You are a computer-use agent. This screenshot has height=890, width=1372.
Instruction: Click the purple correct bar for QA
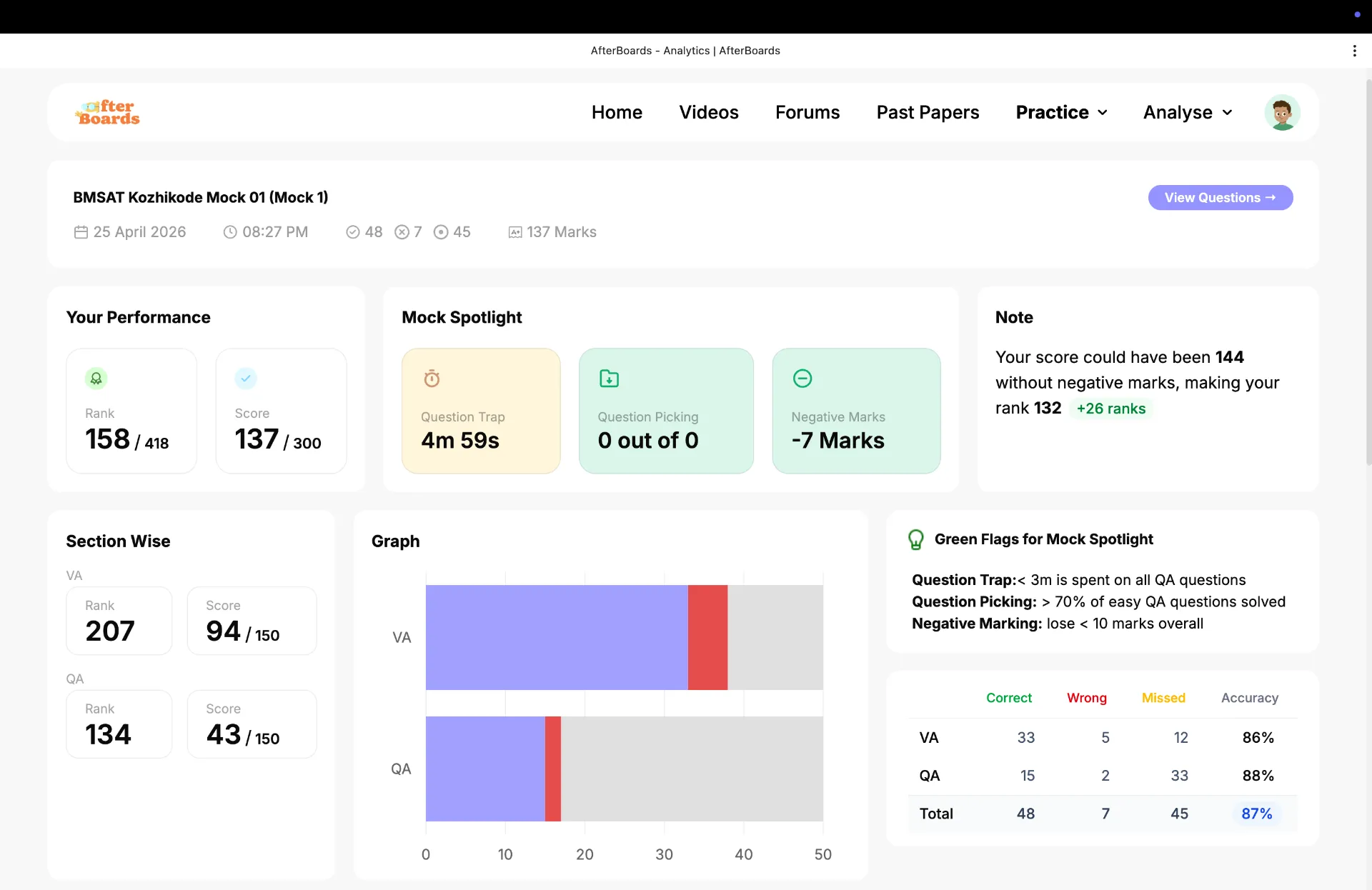(x=485, y=769)
